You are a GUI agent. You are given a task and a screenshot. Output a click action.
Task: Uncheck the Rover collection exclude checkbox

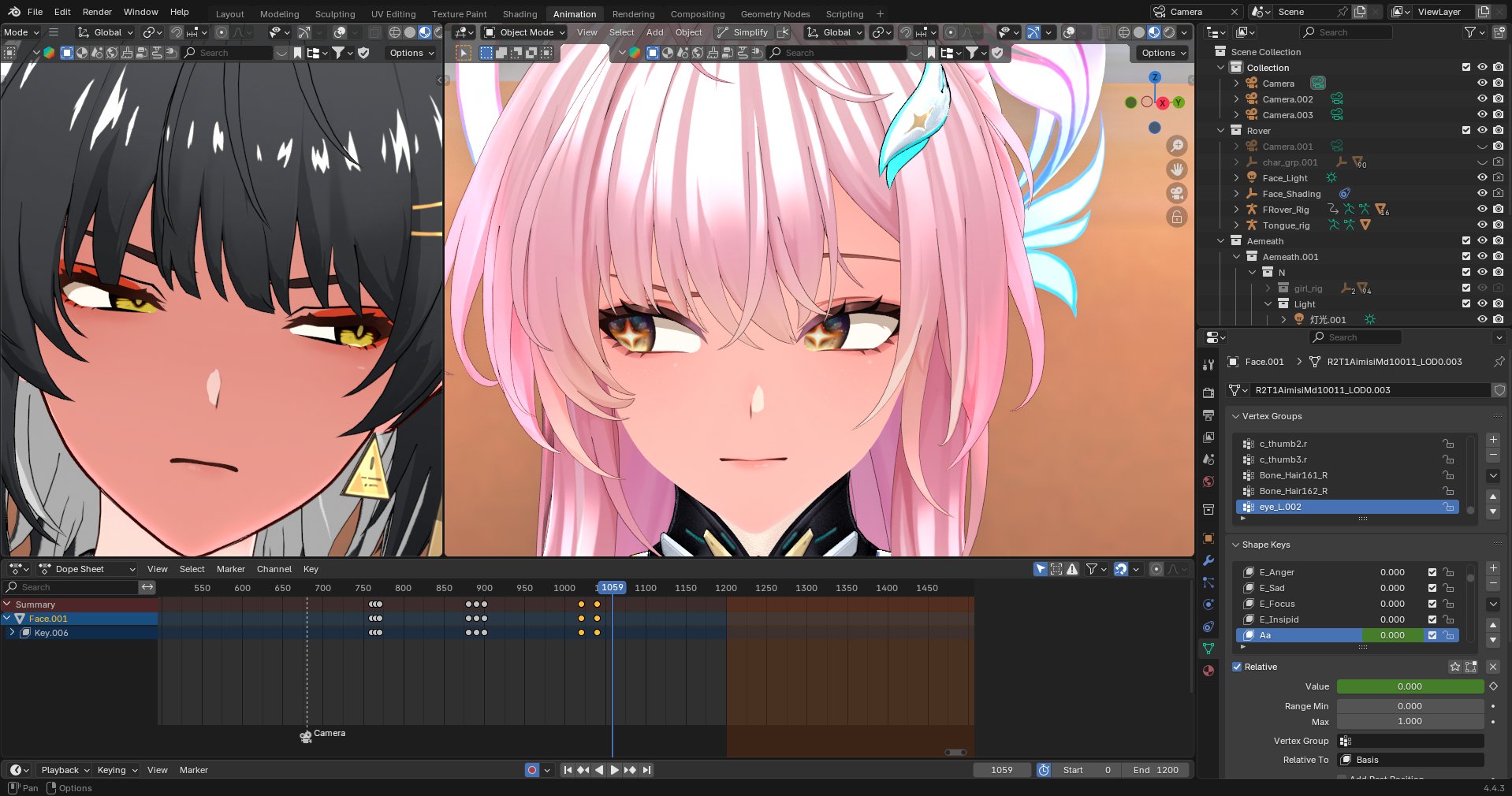point(1466,131)
